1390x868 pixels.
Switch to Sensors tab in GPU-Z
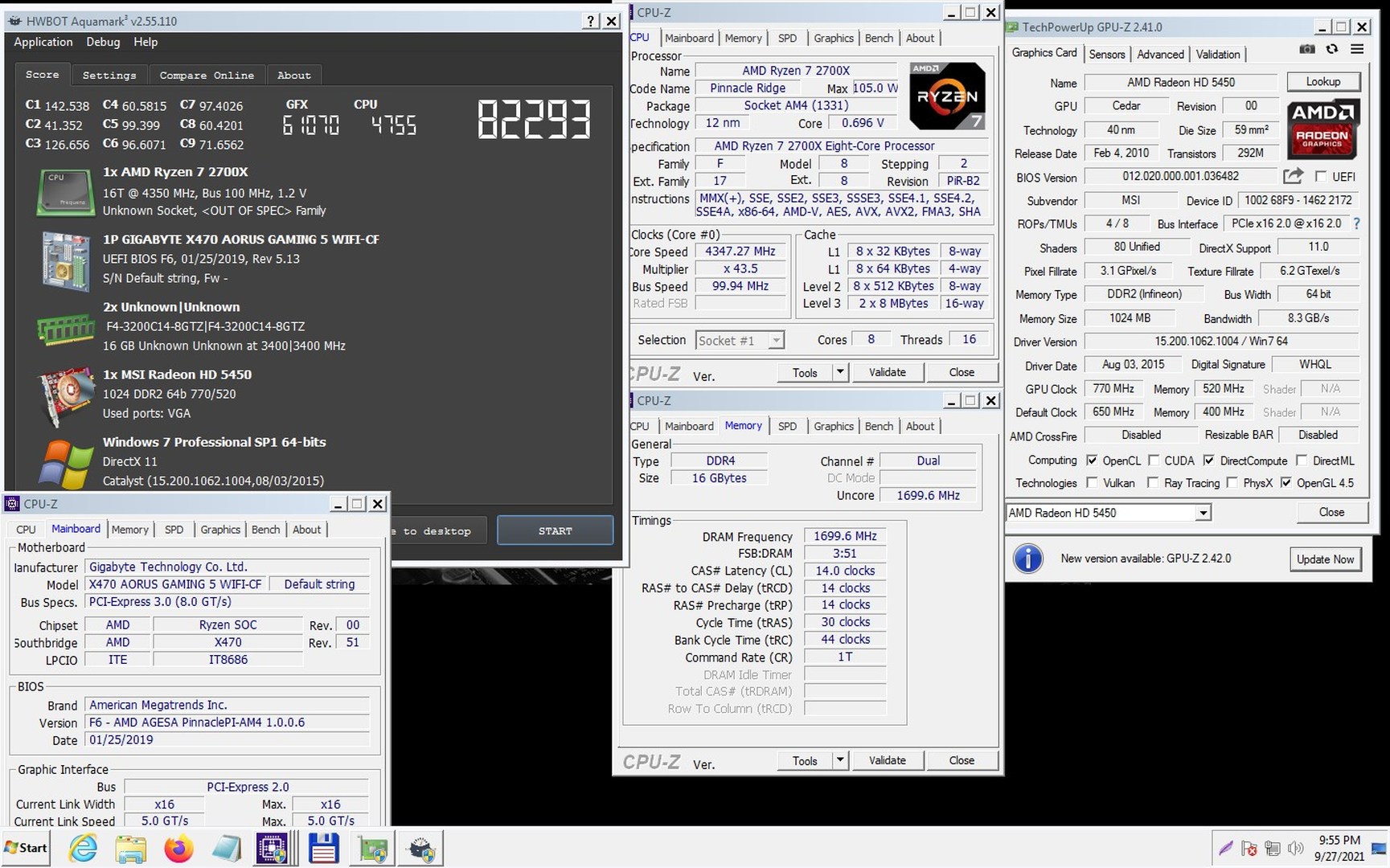(x=1106, y=54)
